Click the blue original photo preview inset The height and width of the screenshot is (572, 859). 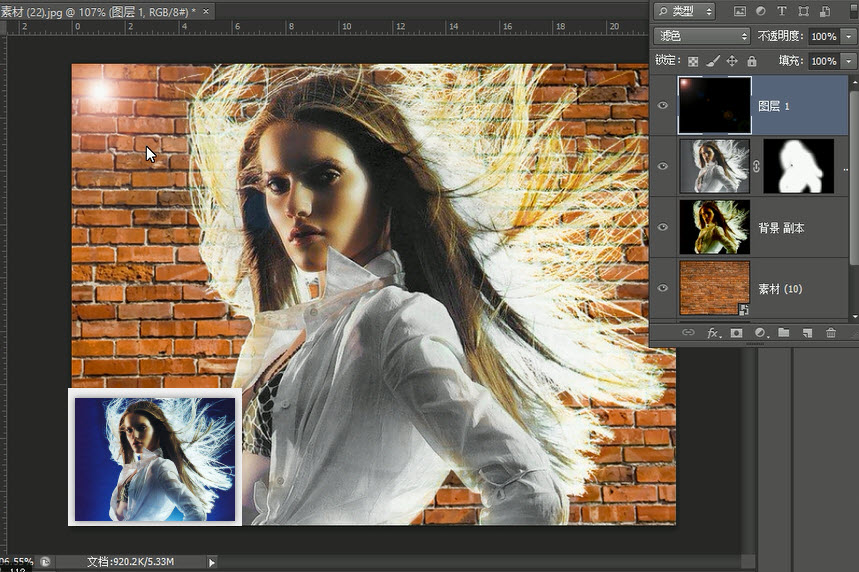coord(155,459)
